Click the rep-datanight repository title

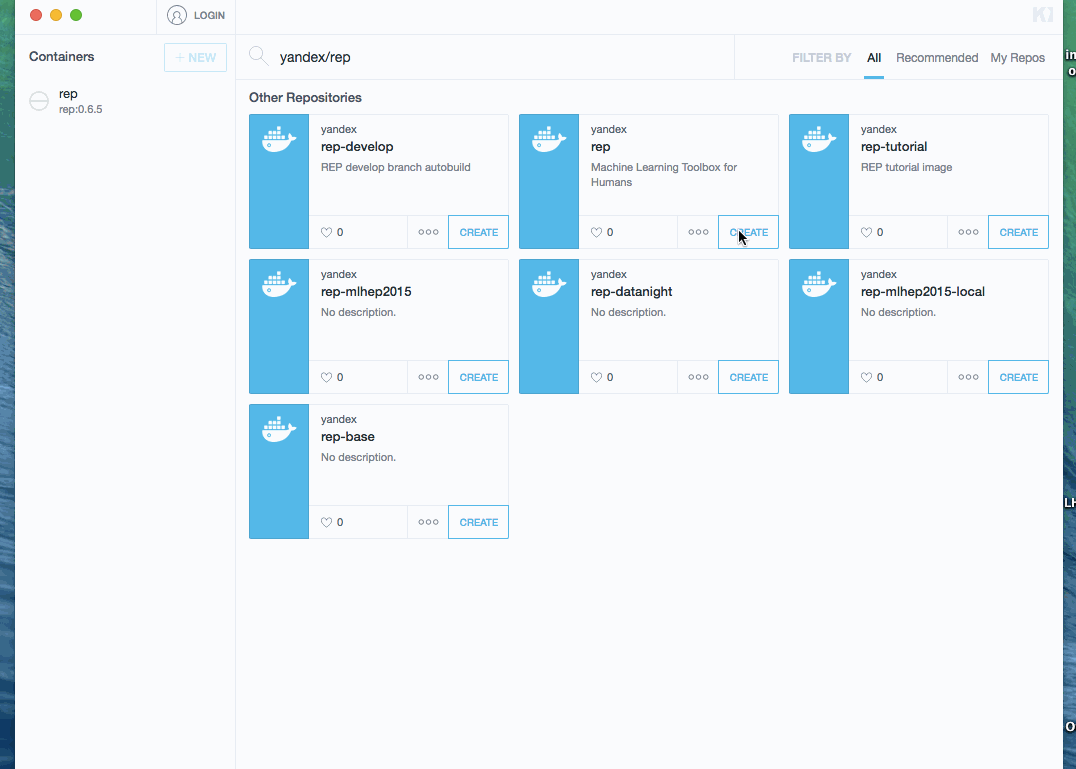(631, 292)
